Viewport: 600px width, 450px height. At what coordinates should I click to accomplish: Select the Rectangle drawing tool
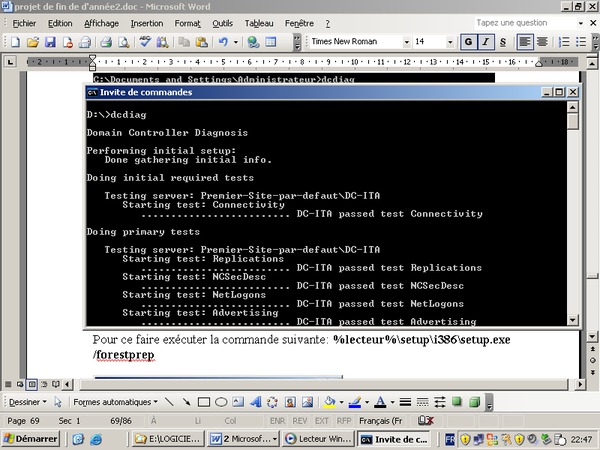point(204,402)
